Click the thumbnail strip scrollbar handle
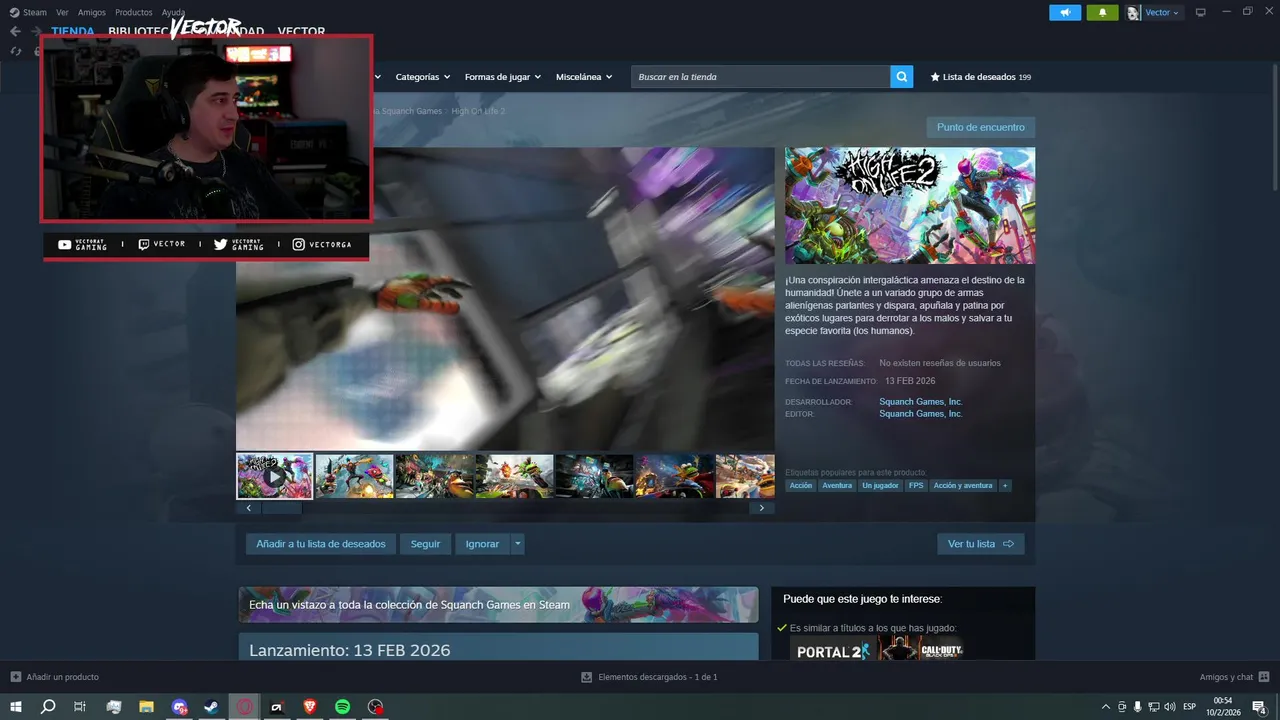The width and height of the screenshot is (1280, 720). pos(282,508)
